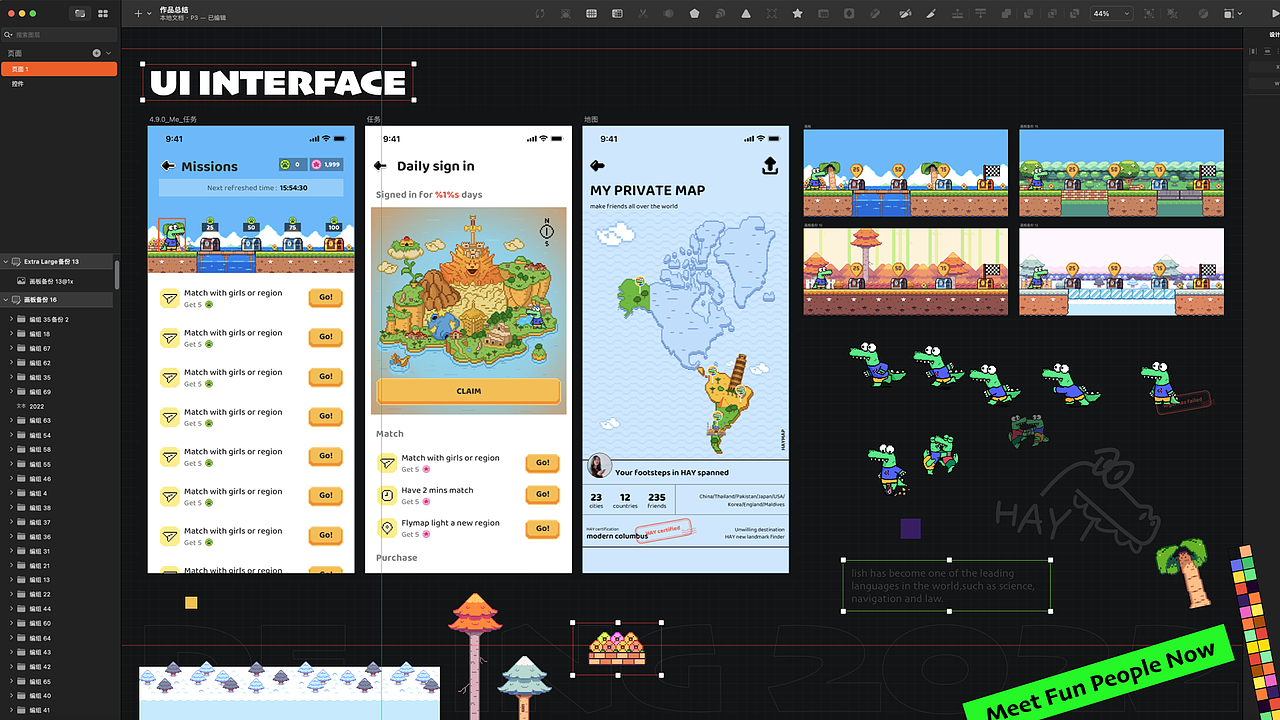Expand group 编组 35 备份 2
This screenshot has height=720, width=1280.
coord(11,320)
